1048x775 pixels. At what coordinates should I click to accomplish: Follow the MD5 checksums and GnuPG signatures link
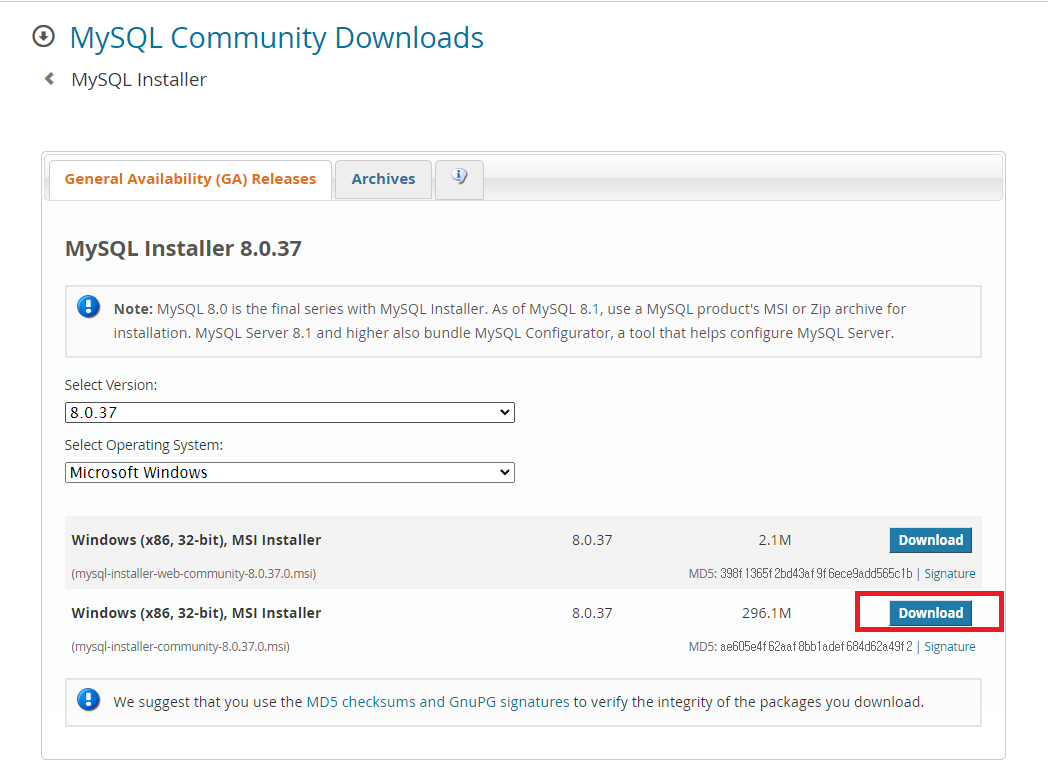click(x=438, y=702)
